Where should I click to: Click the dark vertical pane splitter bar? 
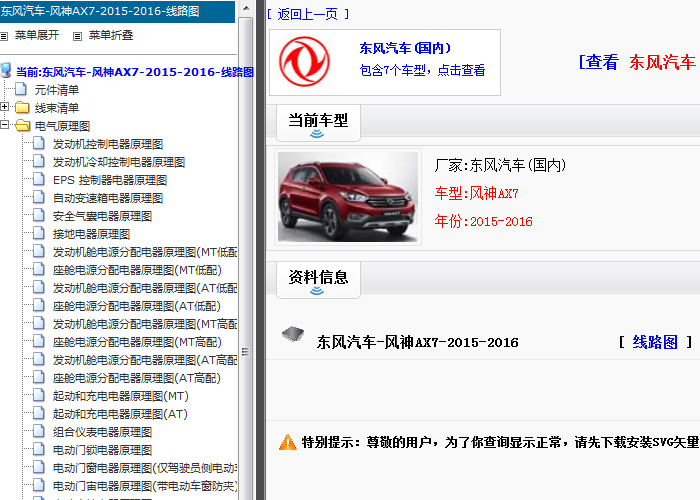click(261, 250)
